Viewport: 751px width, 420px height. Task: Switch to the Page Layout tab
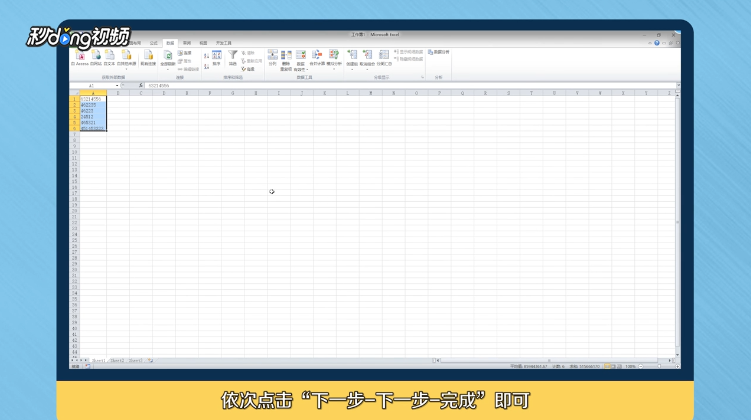coord(137,43)
